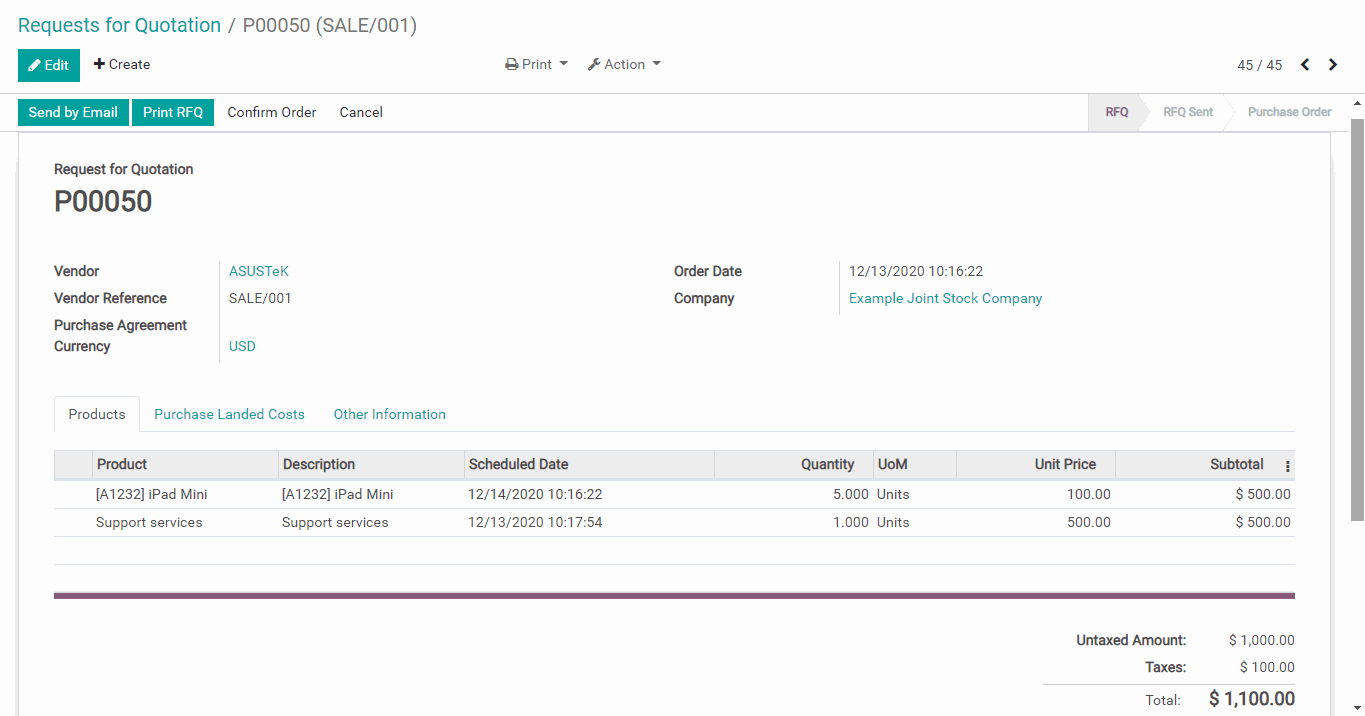Navigate to Requests for Quotation breadcrumb
The image size is (1365, 716).
click(119, 26)
